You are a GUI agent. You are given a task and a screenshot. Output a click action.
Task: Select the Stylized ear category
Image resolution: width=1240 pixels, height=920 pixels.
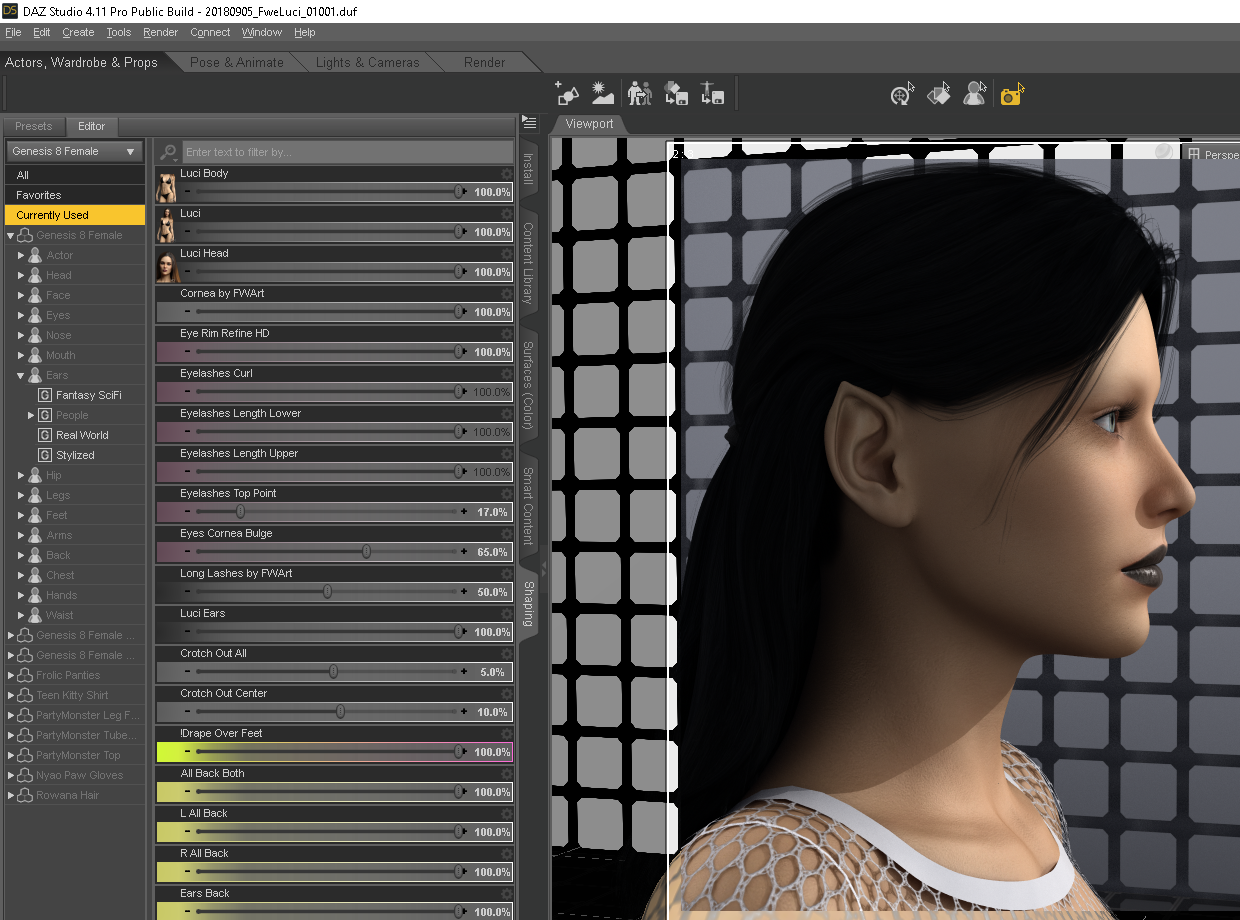click(75, 455)
